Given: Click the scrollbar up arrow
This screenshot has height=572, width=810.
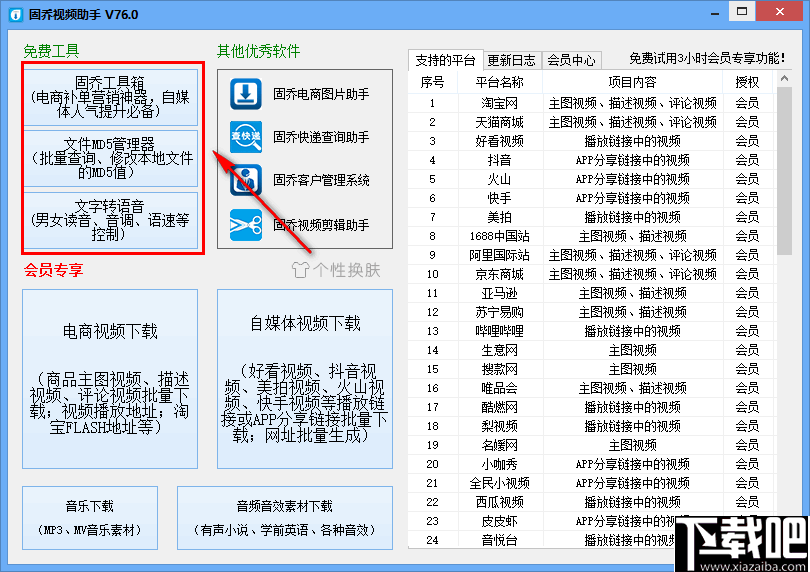Looking at the screenshot, I should (x=784, y=79).
